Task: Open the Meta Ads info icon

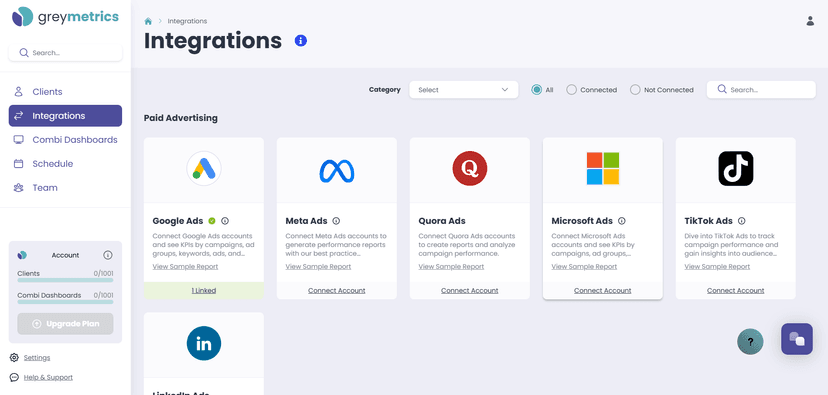Action: click(336, 221)
